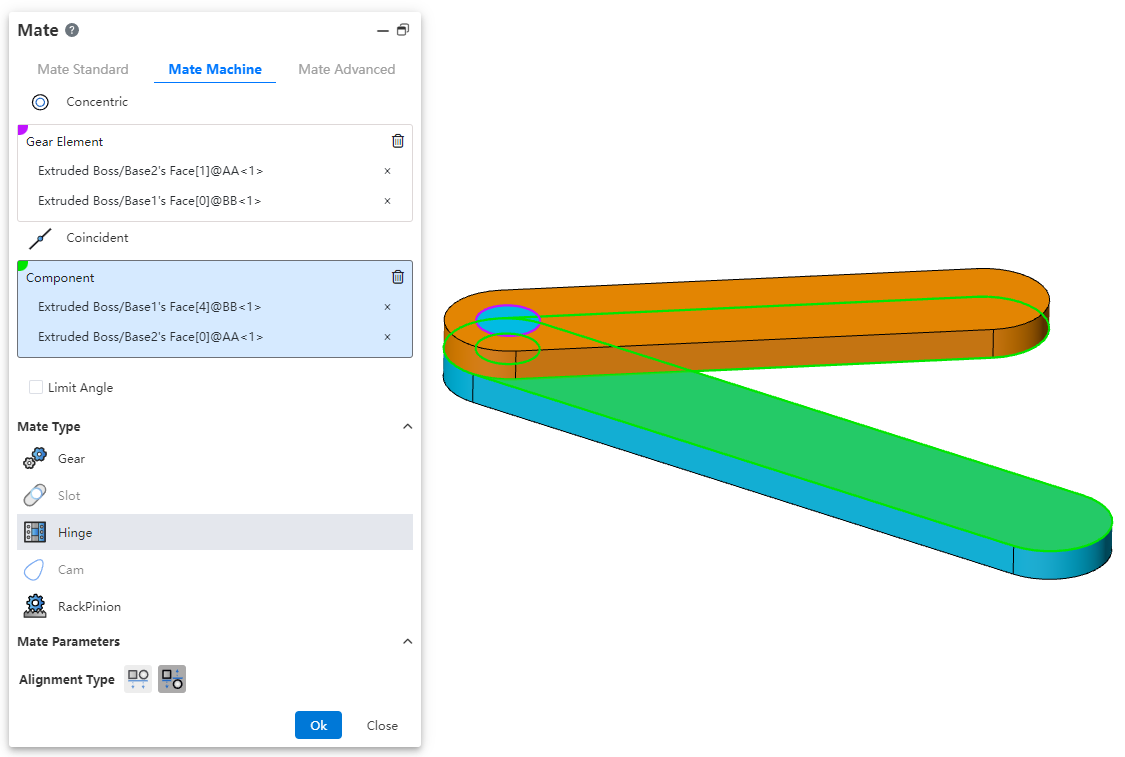Select the RackPinion mate type icon
Screen dimensions: 1125x757
pos(35,606)
